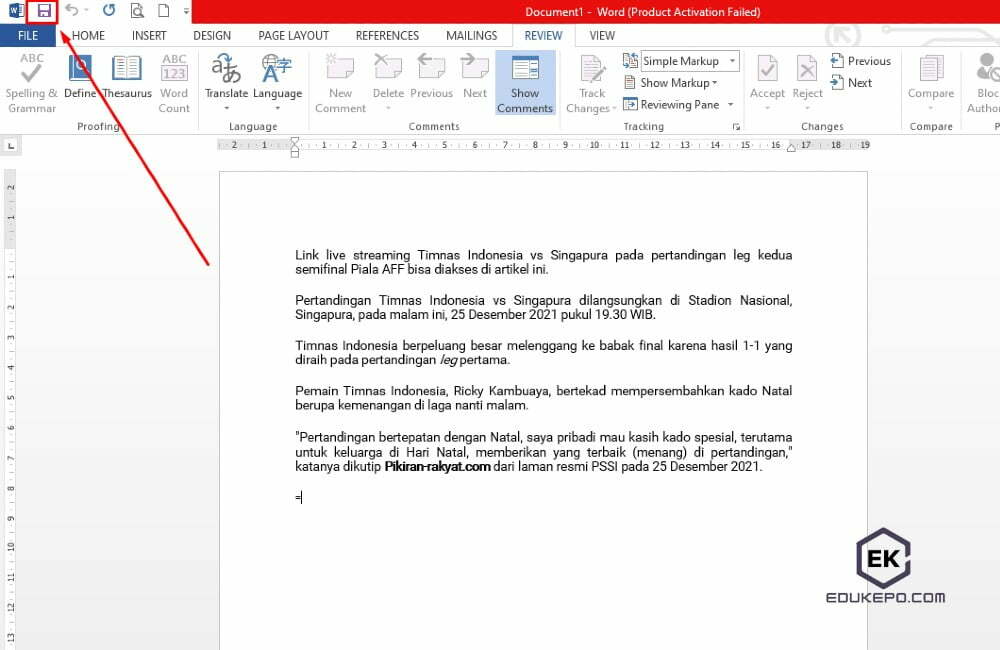Toggle Show Comments display
This screenshot has width=1000, height=650.
524,80
